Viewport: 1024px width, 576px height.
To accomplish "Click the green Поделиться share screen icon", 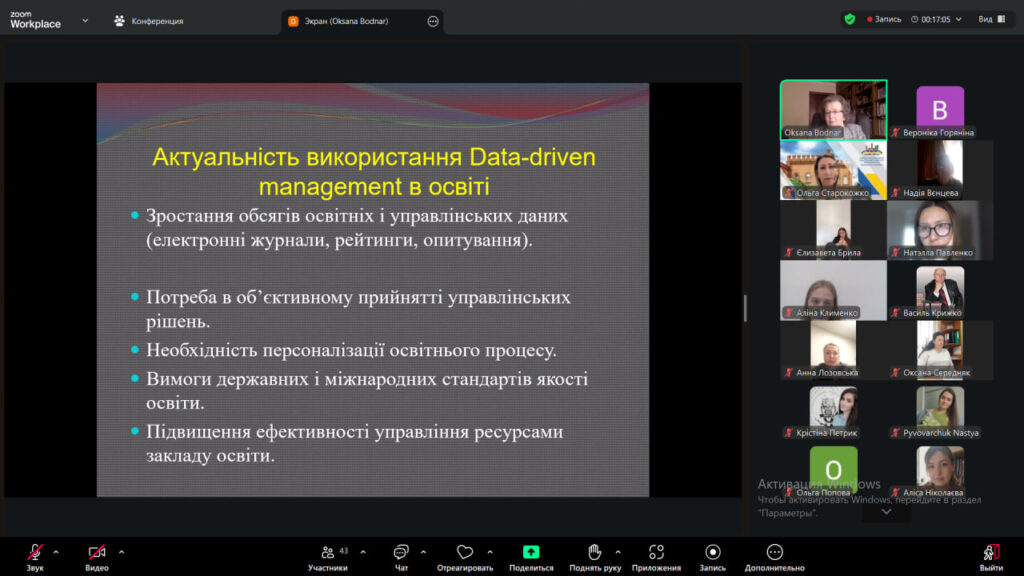I will 531,553.
